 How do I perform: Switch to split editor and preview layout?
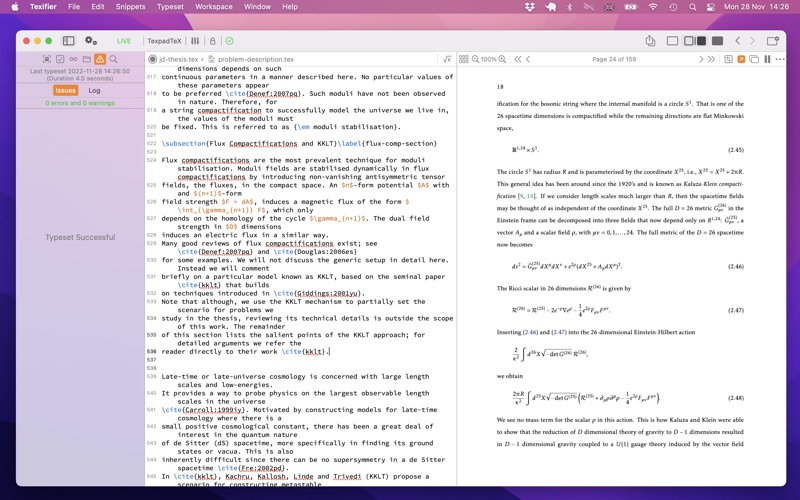coord(695,41)
